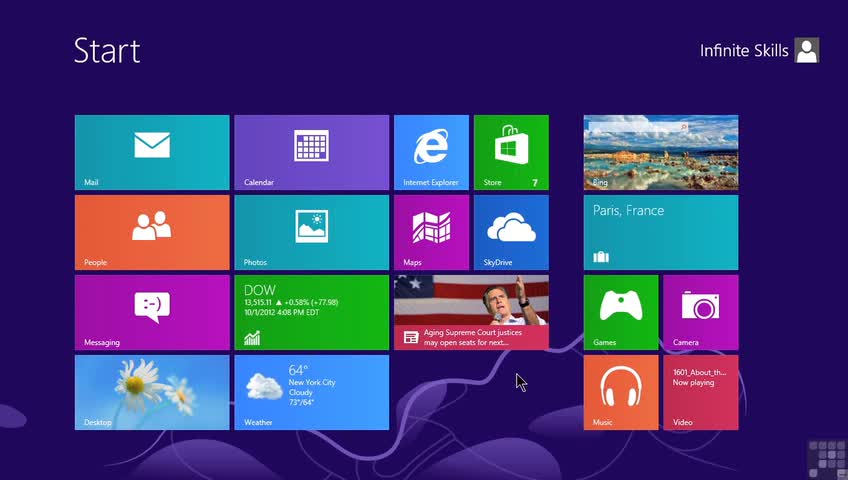Viewport: 848px width, 480px height.
Task: Open the Desktop tile
Action: tap(152, 392)
